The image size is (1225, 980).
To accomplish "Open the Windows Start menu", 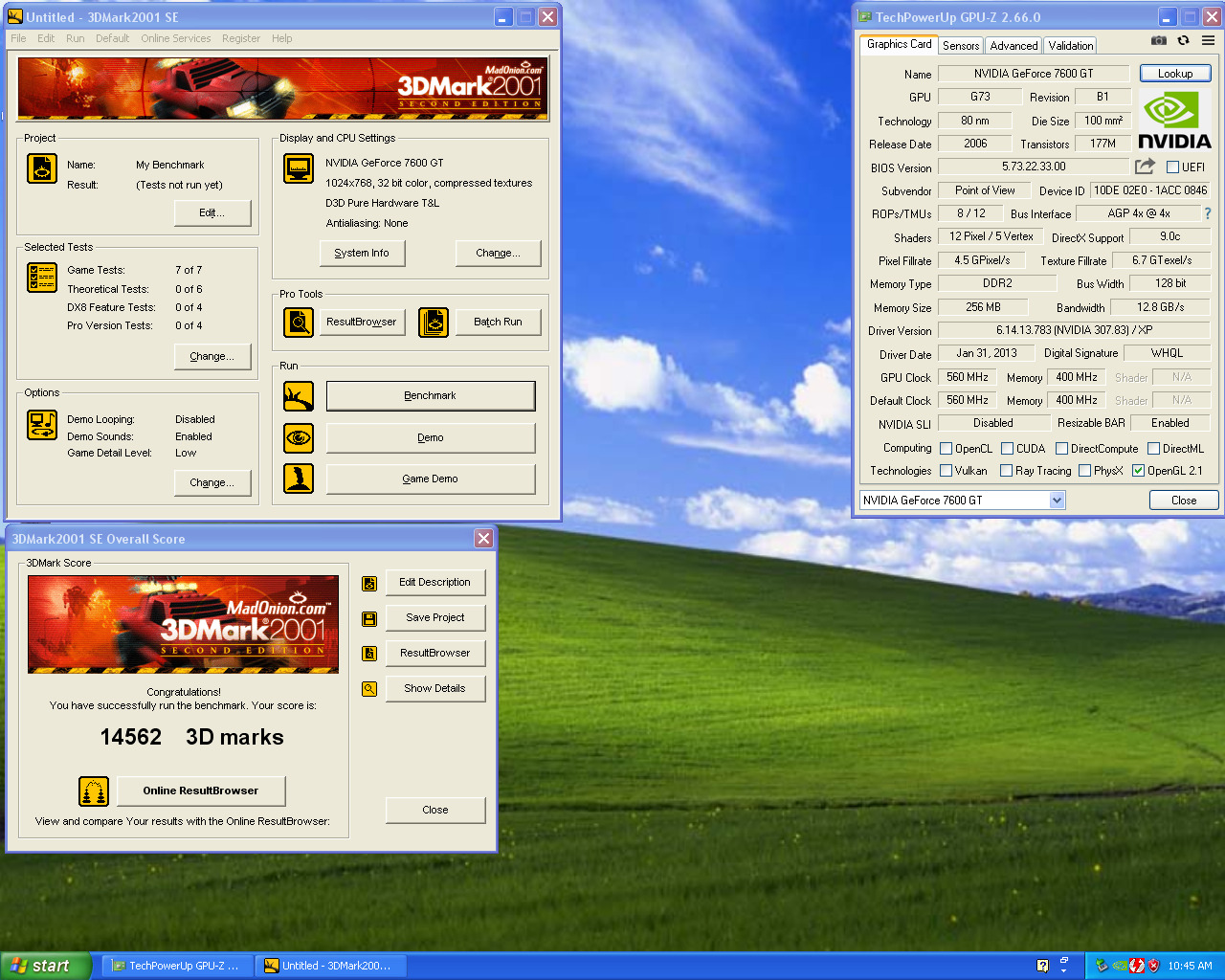I will [45, 966].
